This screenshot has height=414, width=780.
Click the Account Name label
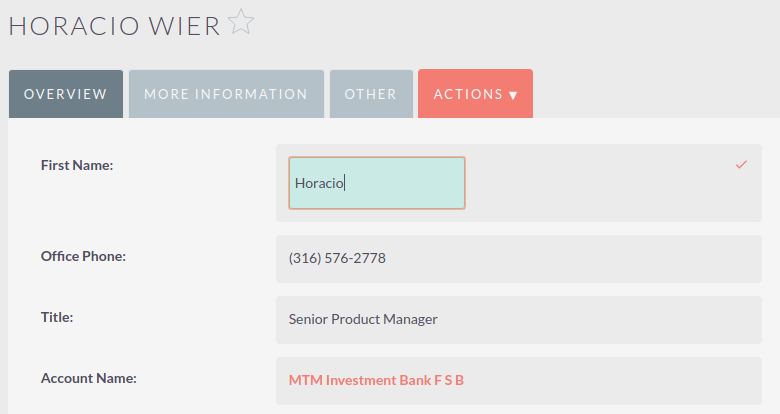[89, 378]
